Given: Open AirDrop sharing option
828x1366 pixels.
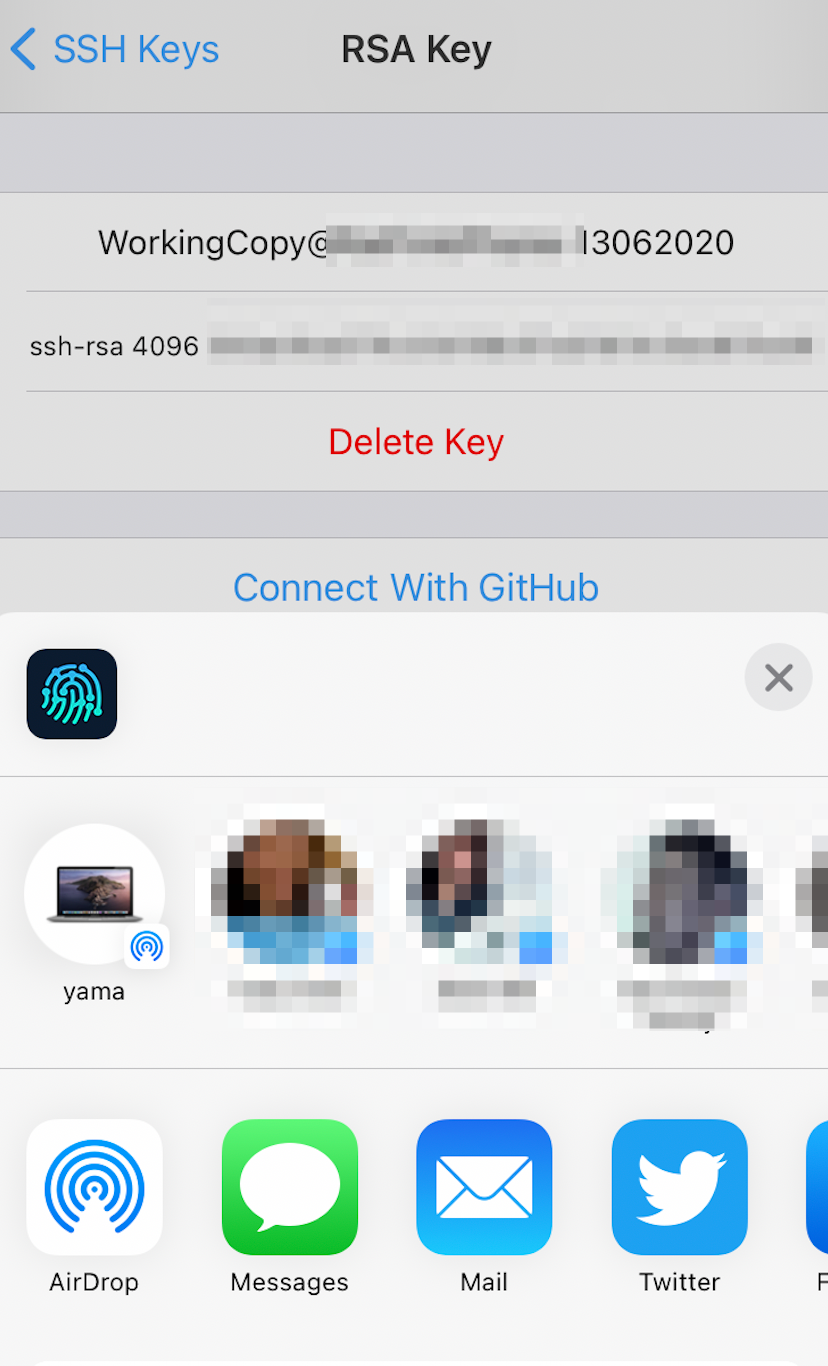Looking at the screenshot, I should [94, 1207].
